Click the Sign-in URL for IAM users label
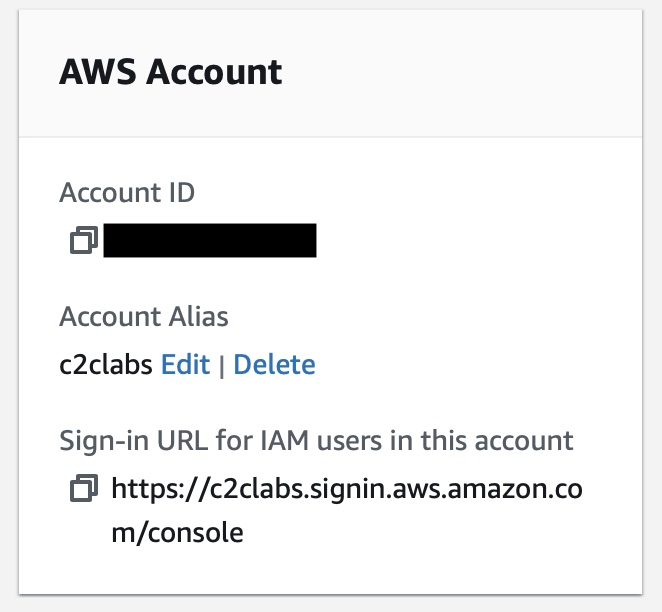This screenshot has height=612, width=662. point(316,440)
